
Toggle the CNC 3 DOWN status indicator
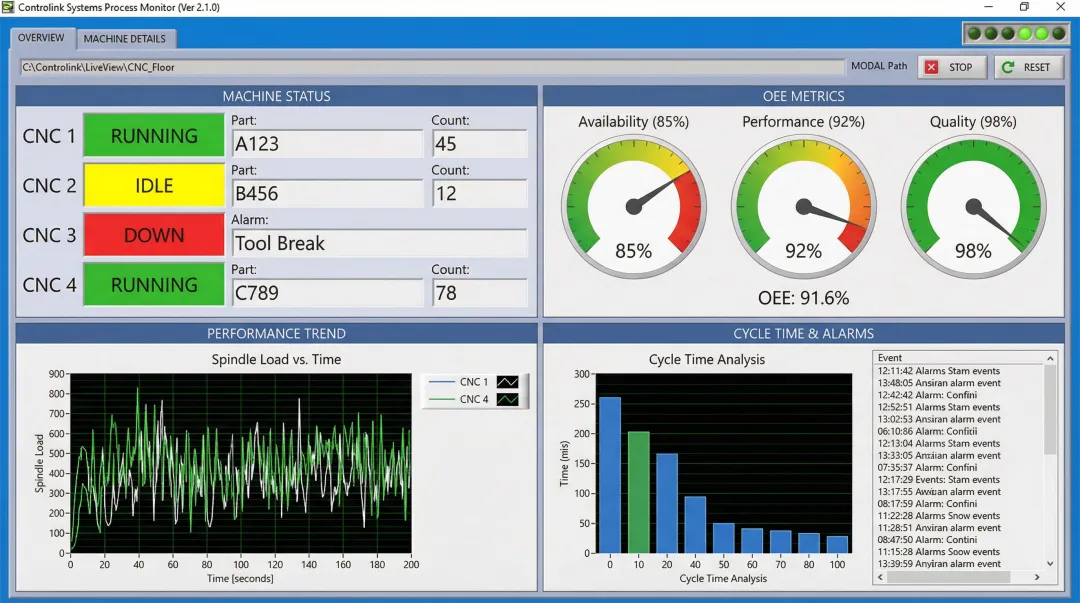point(153,235)
